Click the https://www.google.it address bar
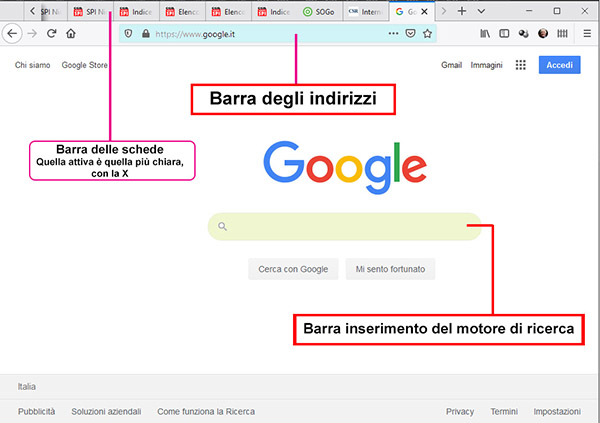Viewport: 600px width, 423px height. coord(278,34)
